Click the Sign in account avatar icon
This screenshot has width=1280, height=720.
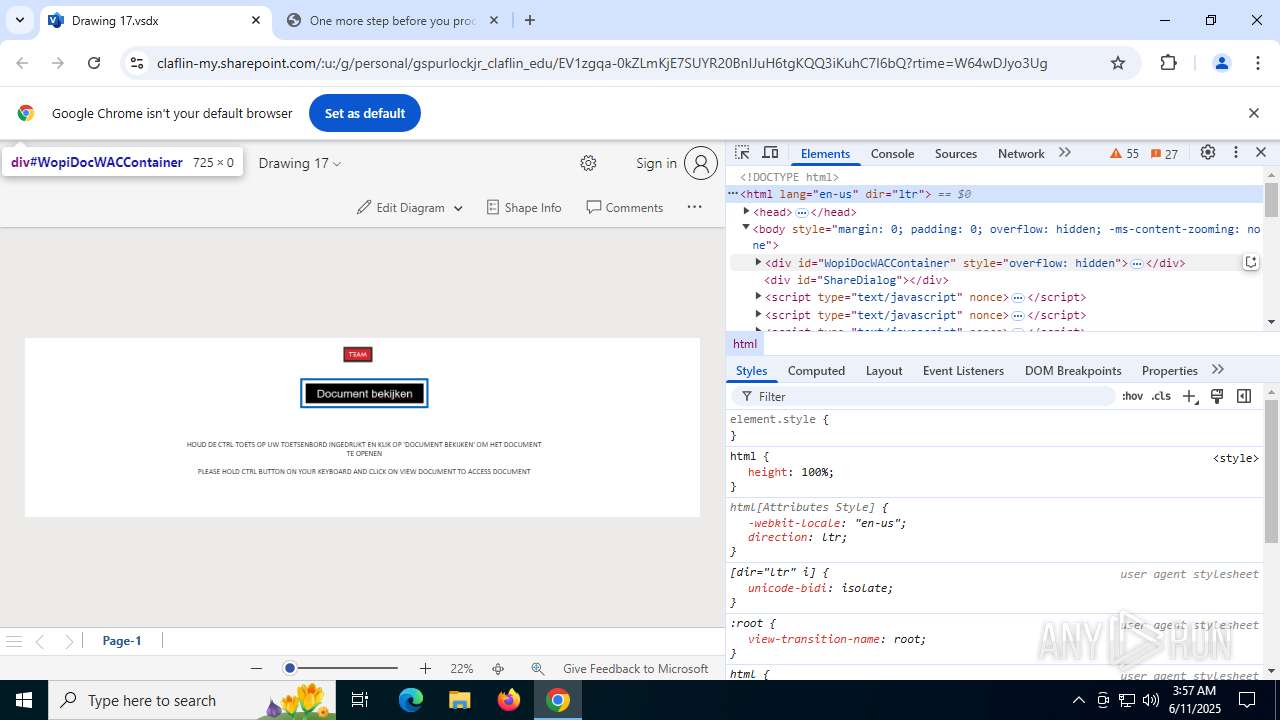pos(701,163)
